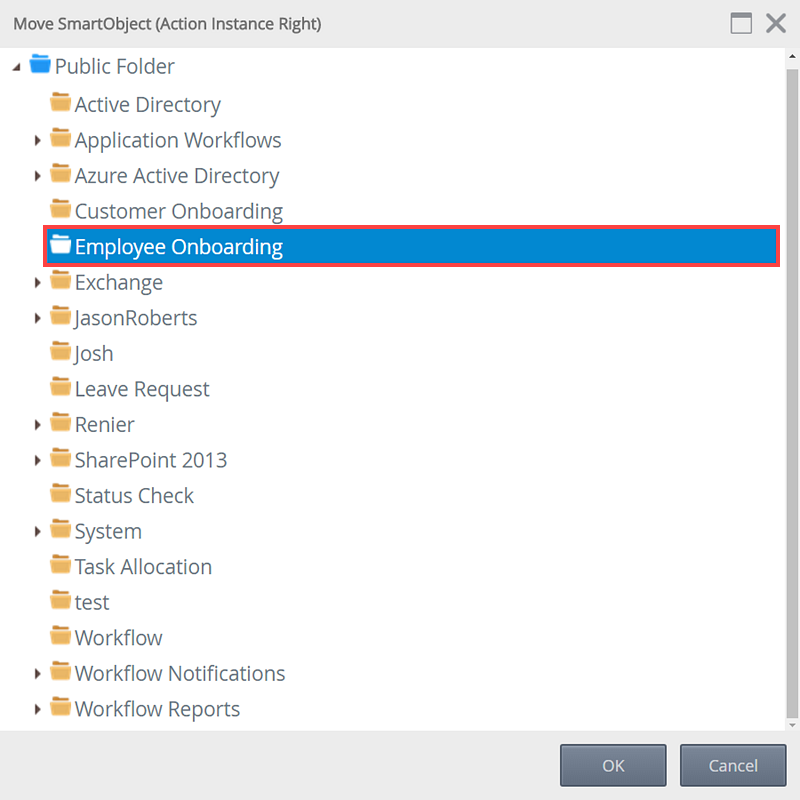
Task: Click the vertical scrollbar of the folder tree
Action: (792, 400)
